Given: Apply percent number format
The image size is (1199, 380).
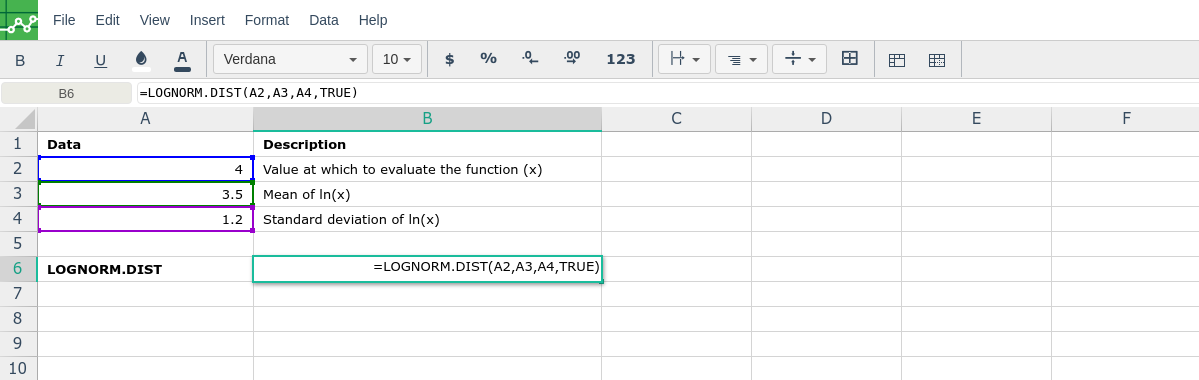Looking at the screenshot, I should click(489, 59).
